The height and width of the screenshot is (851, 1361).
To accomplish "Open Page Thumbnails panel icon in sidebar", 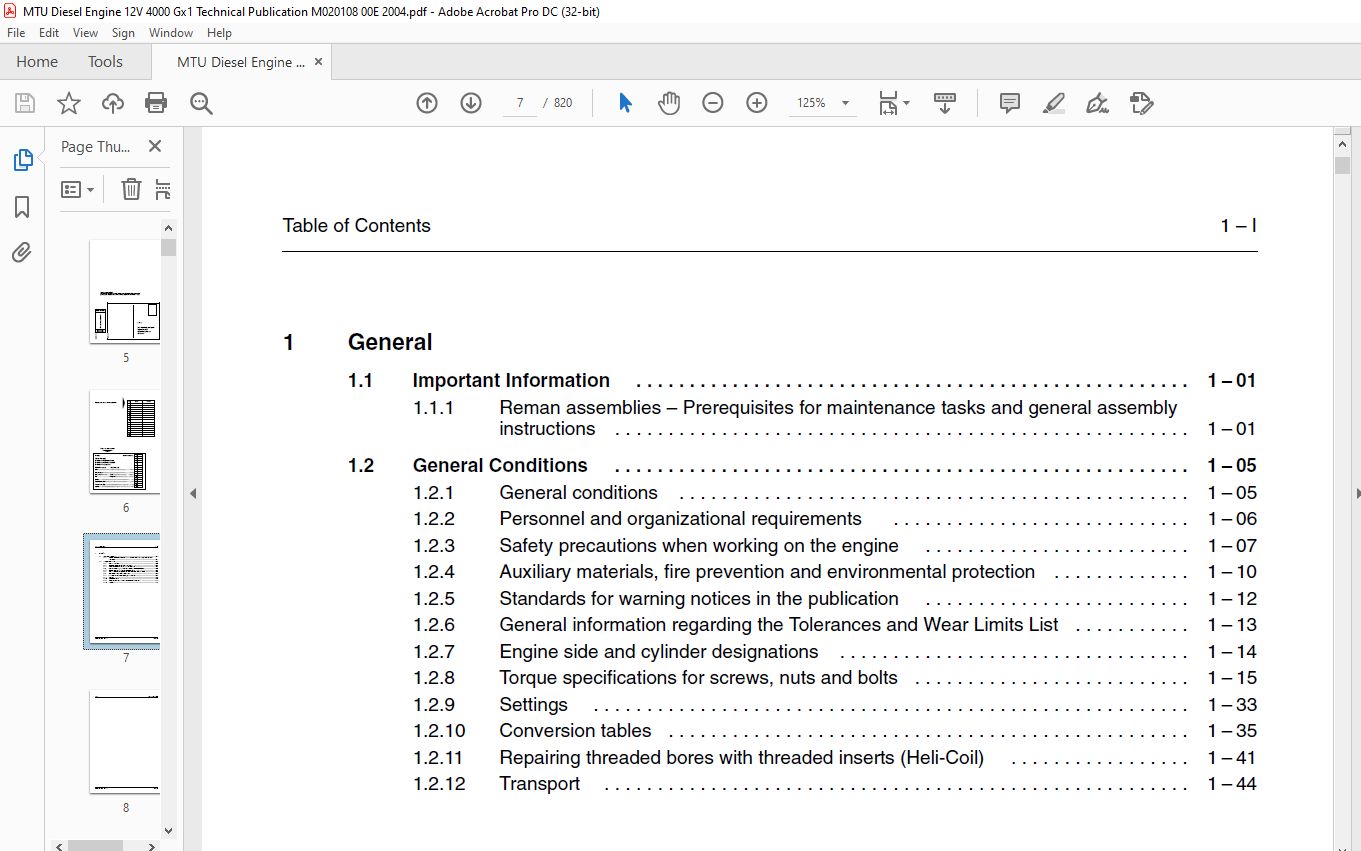I will click(22, 160).
